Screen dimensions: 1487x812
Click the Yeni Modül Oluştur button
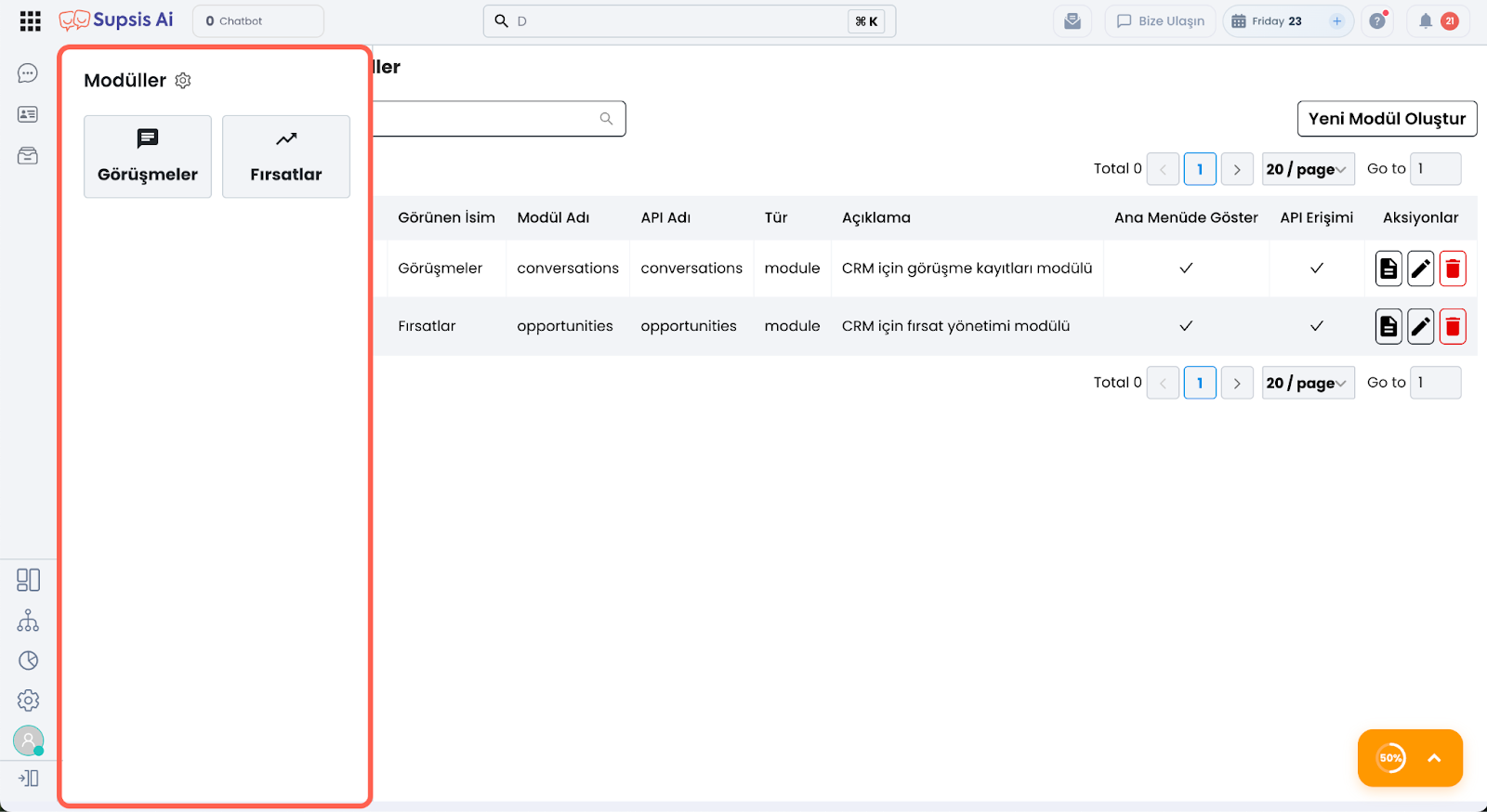[x=1387, y=119]
